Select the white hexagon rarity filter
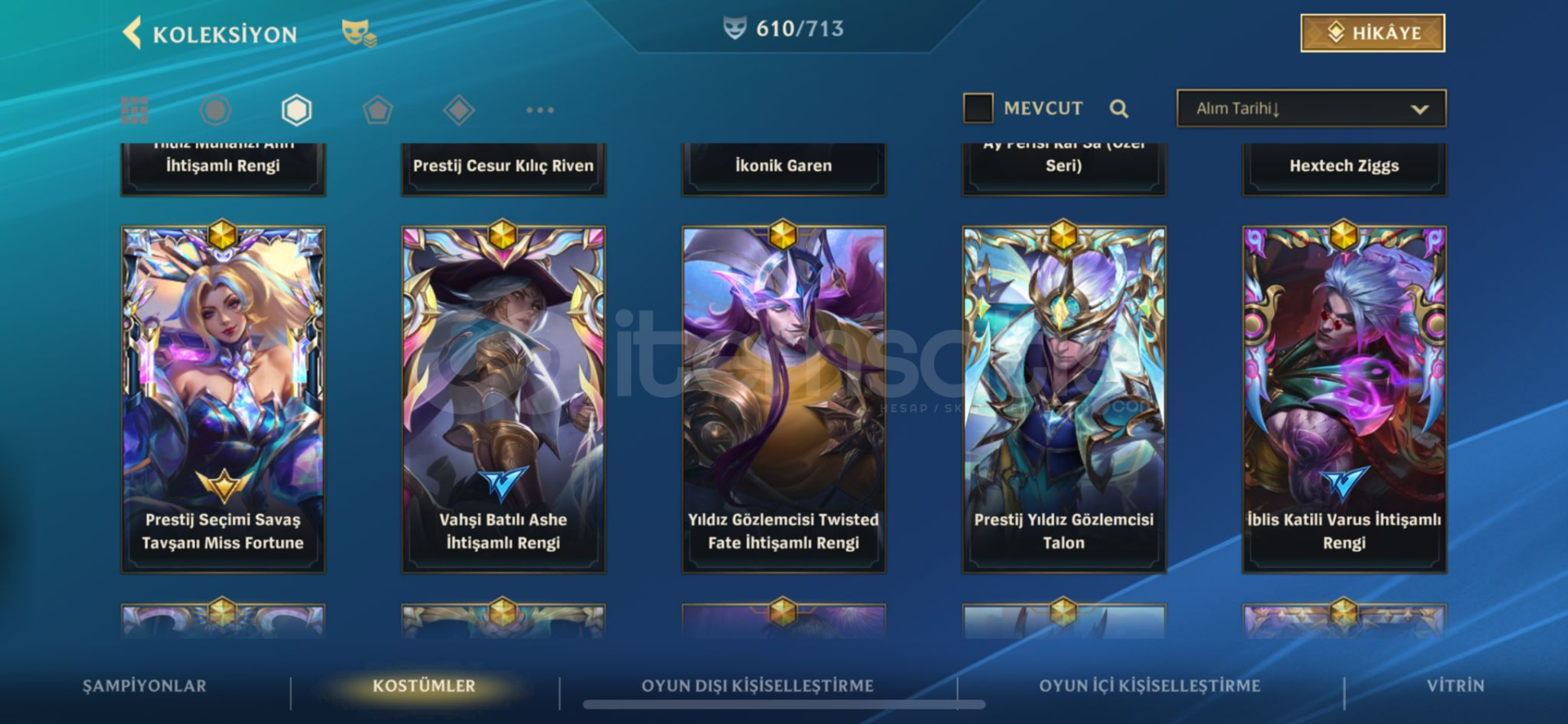The image size is (1568, 724). pos(296,109)
